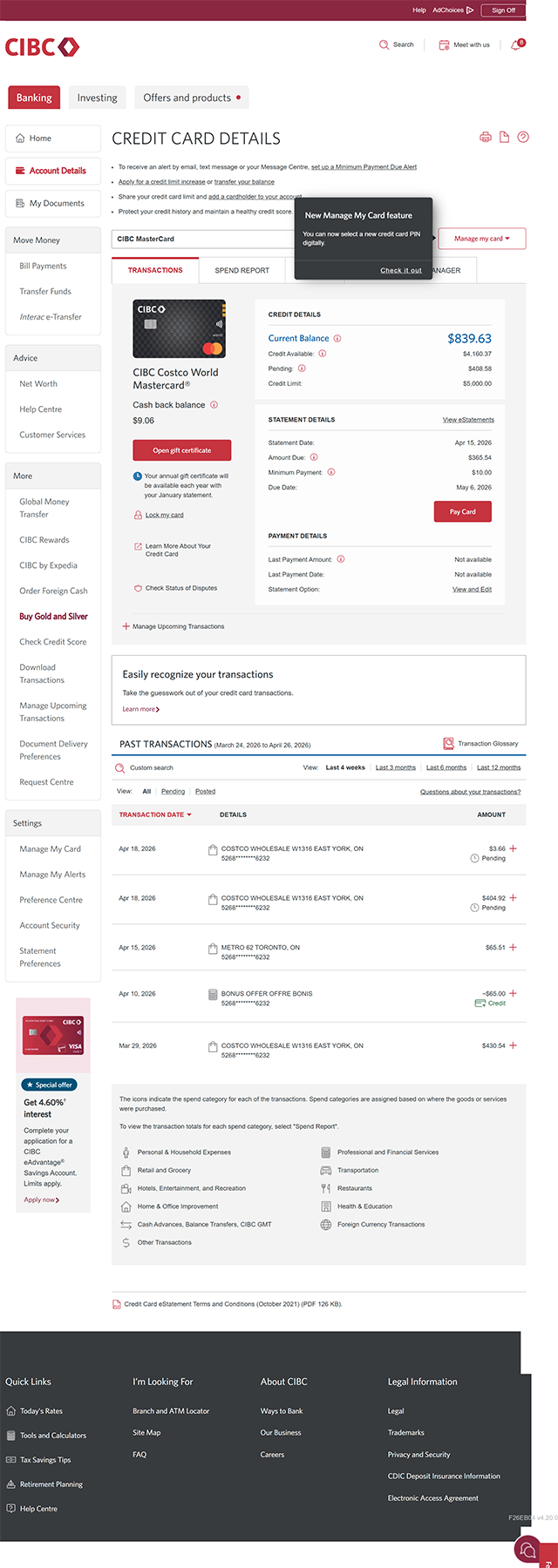Click Check it out in tooltip
This screenshot has height=1568, width=558.
coord(401,270)
